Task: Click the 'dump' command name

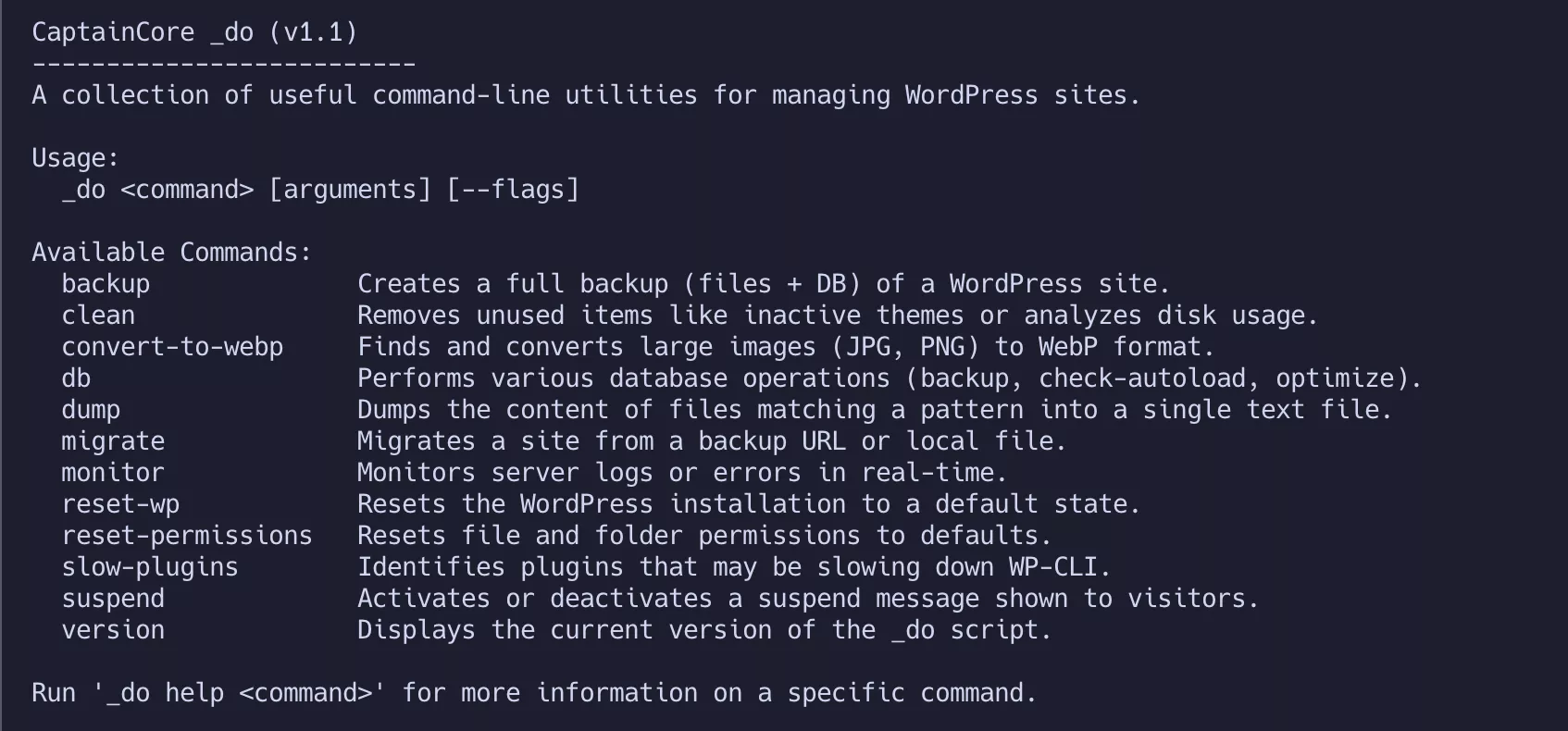Action: point(91,410)
